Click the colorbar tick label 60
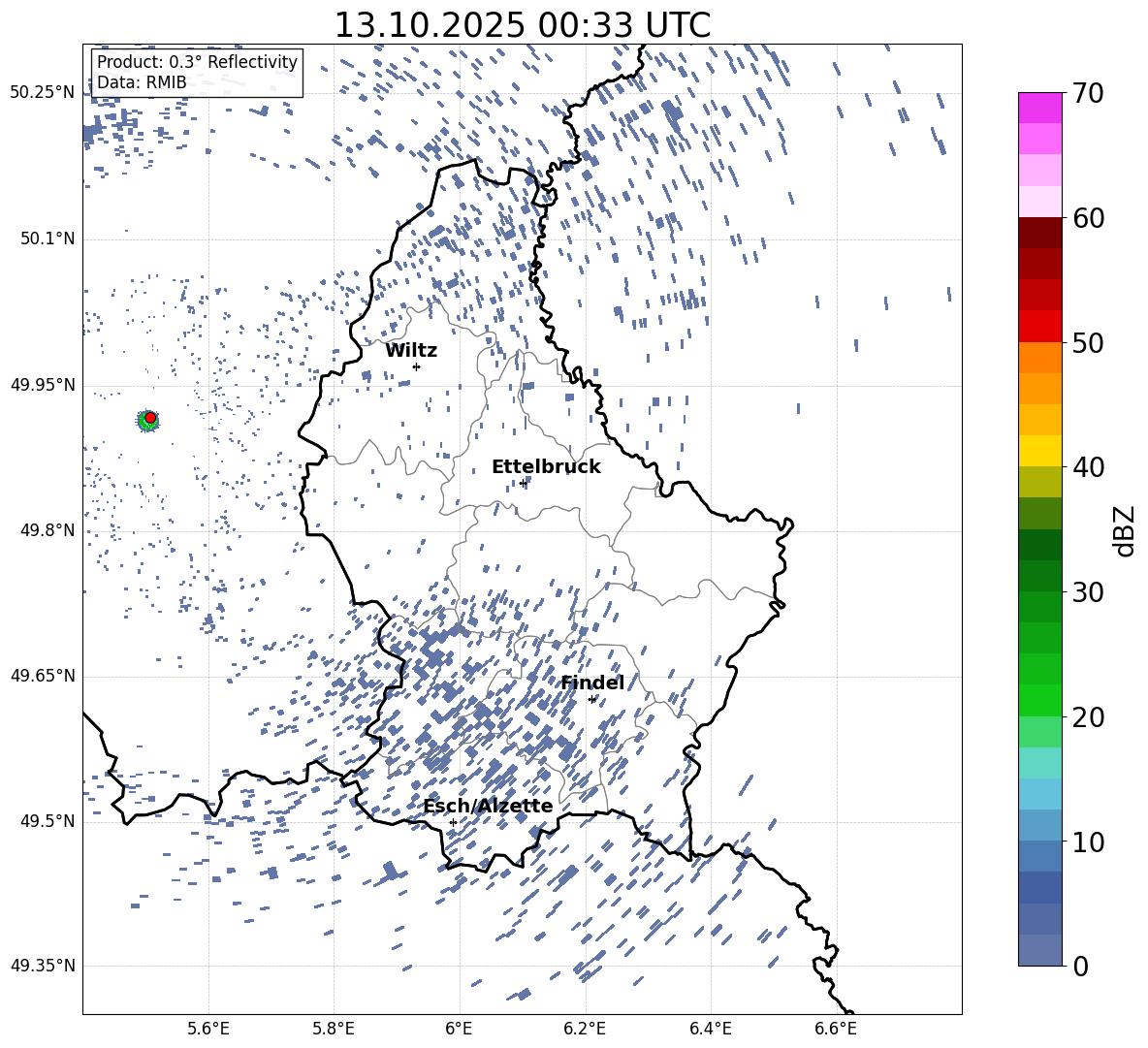This screenshot has height=1048, width=1148. coord(1087,218)
